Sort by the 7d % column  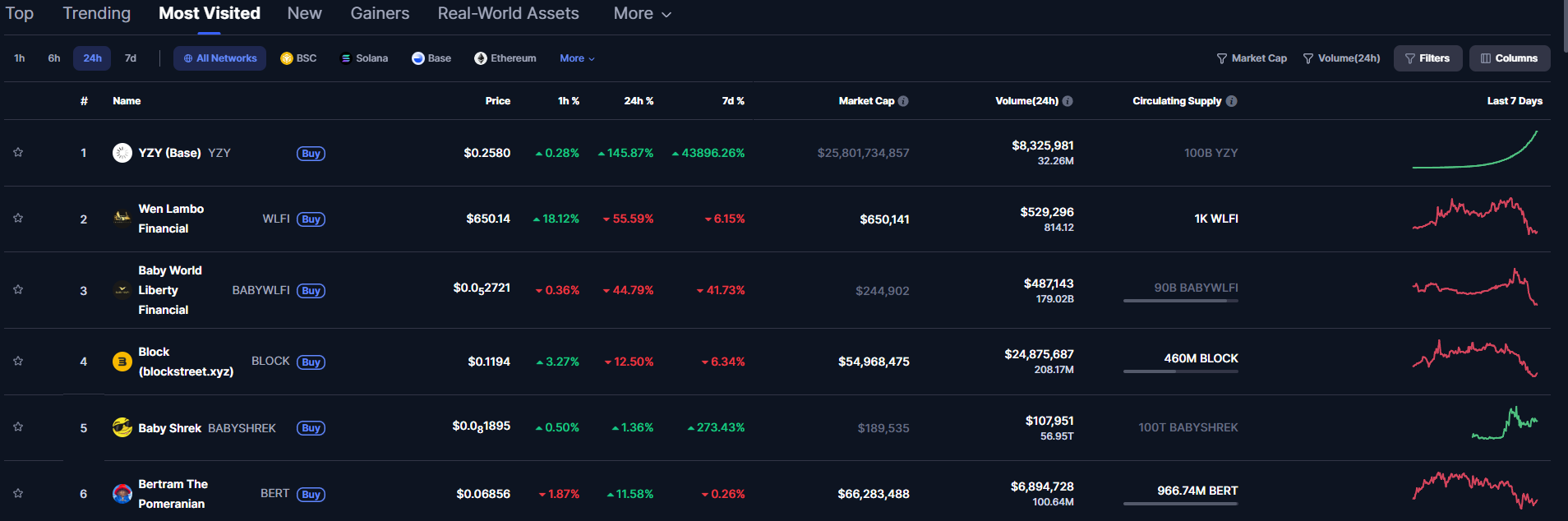coord(733,101)
